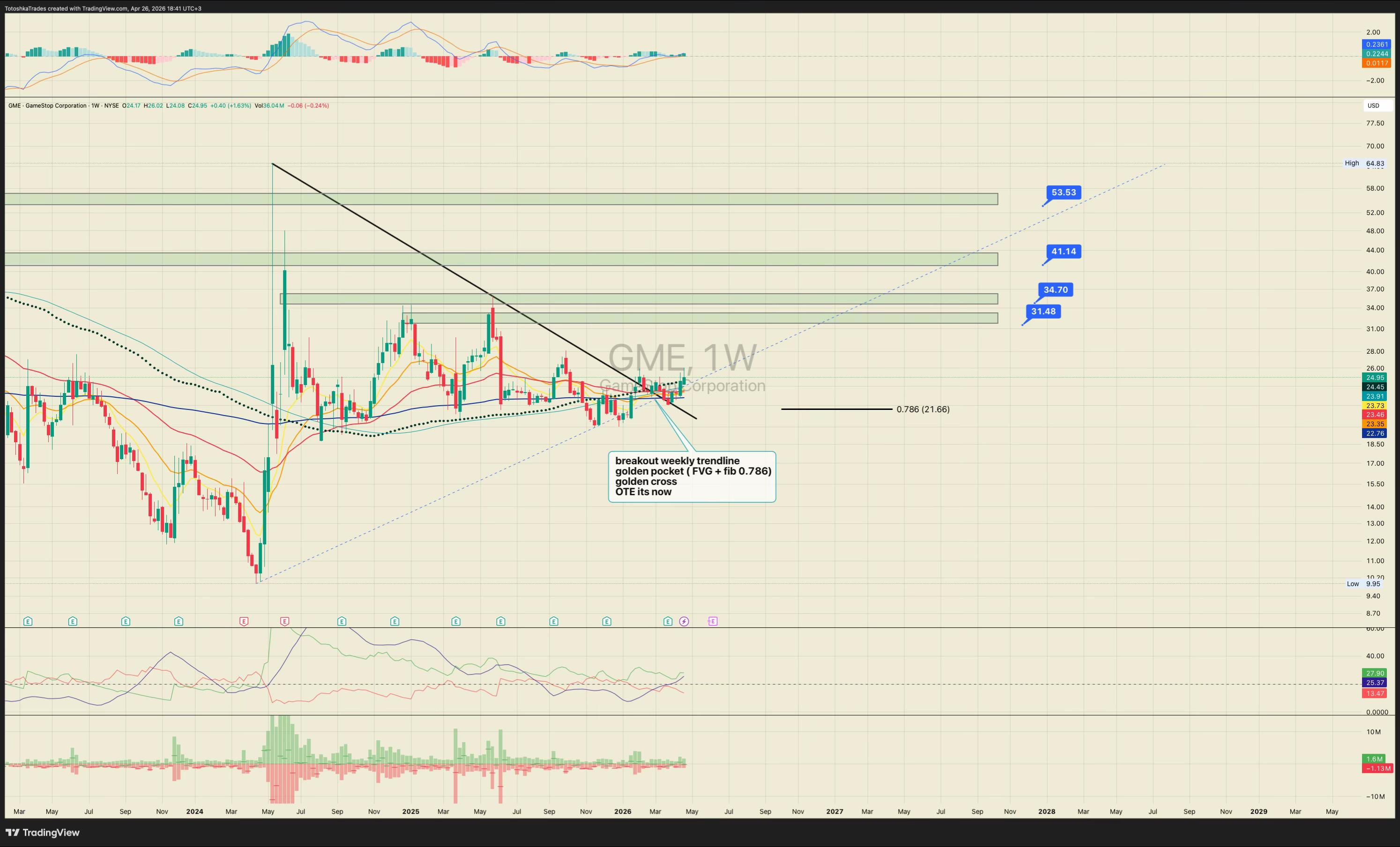Select the 8.70 price scale label
This screenshot has width=1400, height=847.
[1373, 614]
